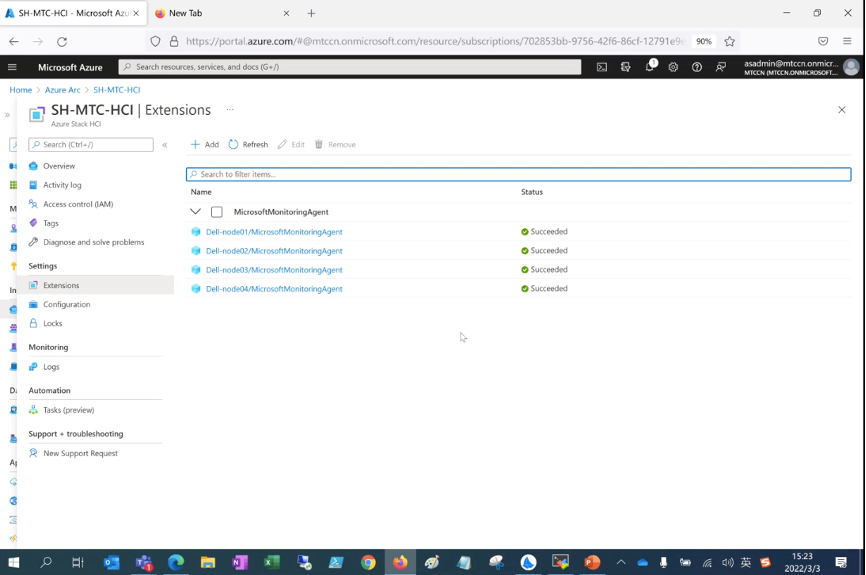Screen dimensions: 866x575
Task: Open the Windows notification center
Action: coord(841,562)
